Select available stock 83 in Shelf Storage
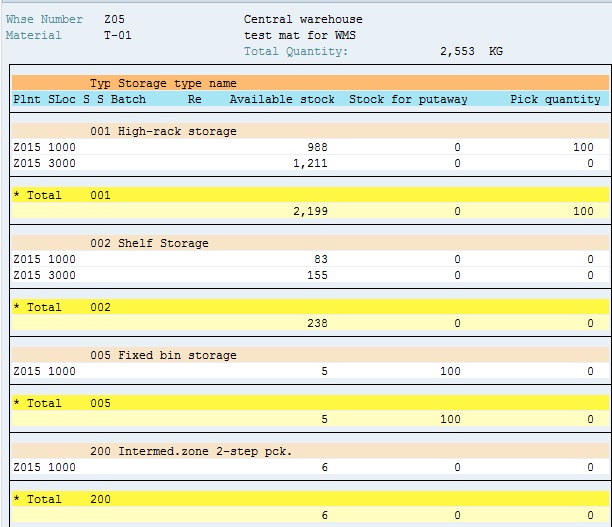 (320, 259)
